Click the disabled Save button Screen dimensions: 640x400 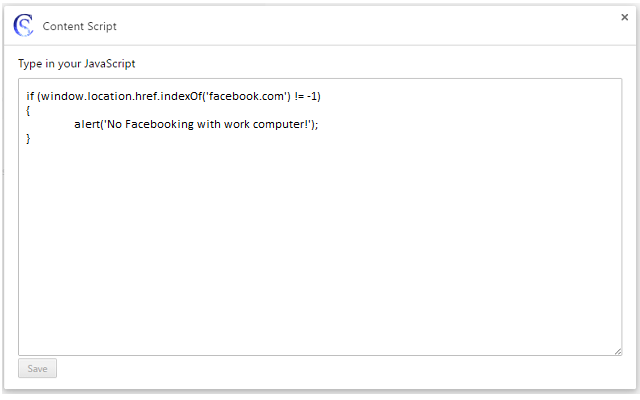click(x=37, y=368)
